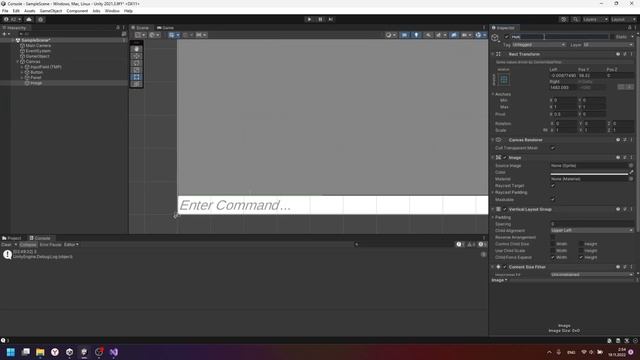Open the Static dropdown arrow
This screenshot has height=360, width=640.
(632, 37)
